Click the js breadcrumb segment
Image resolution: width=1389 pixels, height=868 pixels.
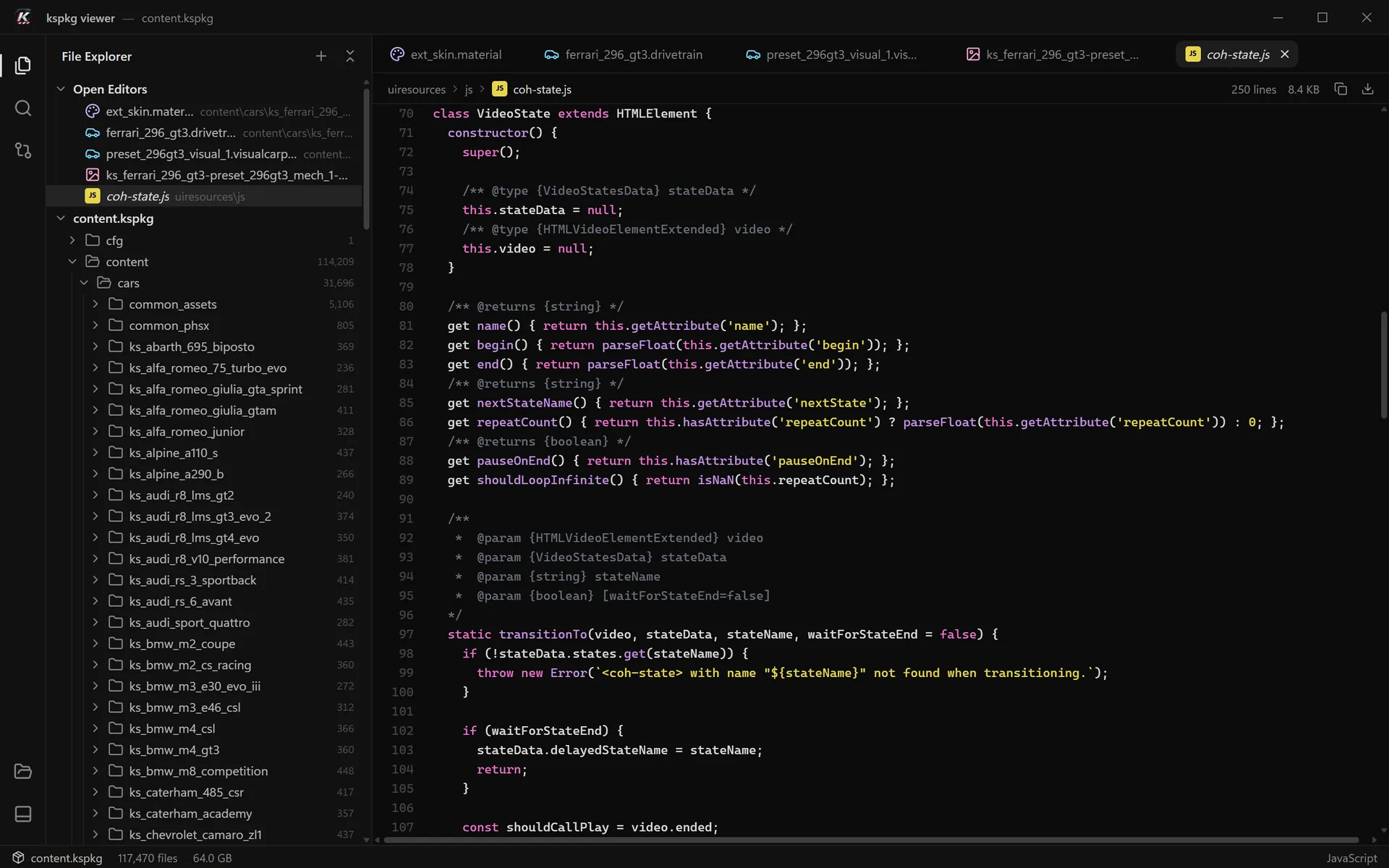coord(468,90)
